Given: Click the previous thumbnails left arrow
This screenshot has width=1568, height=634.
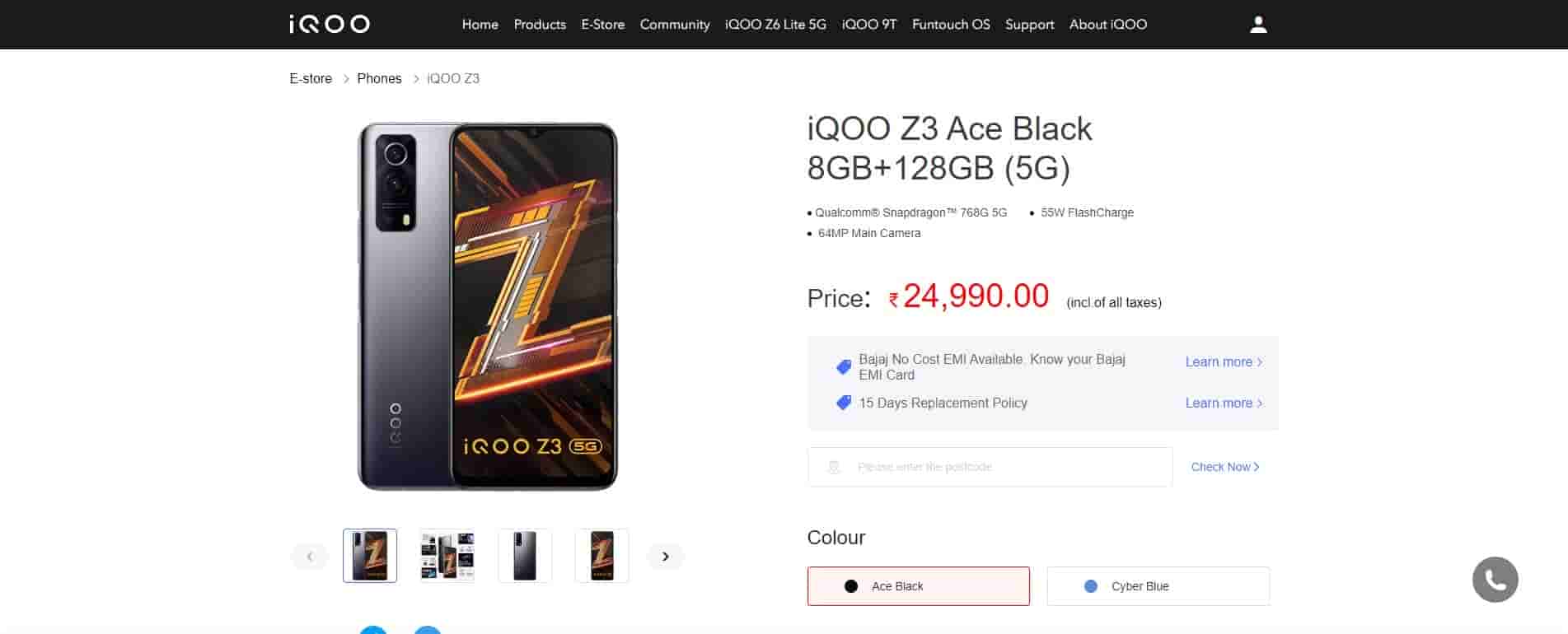Looking at the screenshot, I should pos(310,557).
